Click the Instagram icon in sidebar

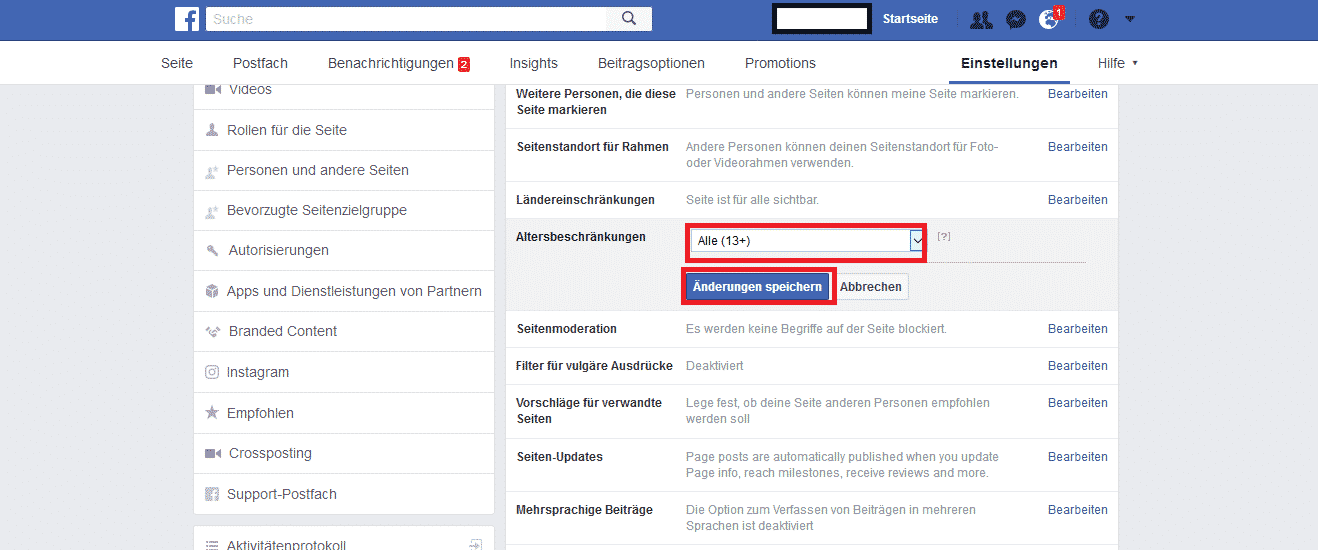tap(212, 372)
